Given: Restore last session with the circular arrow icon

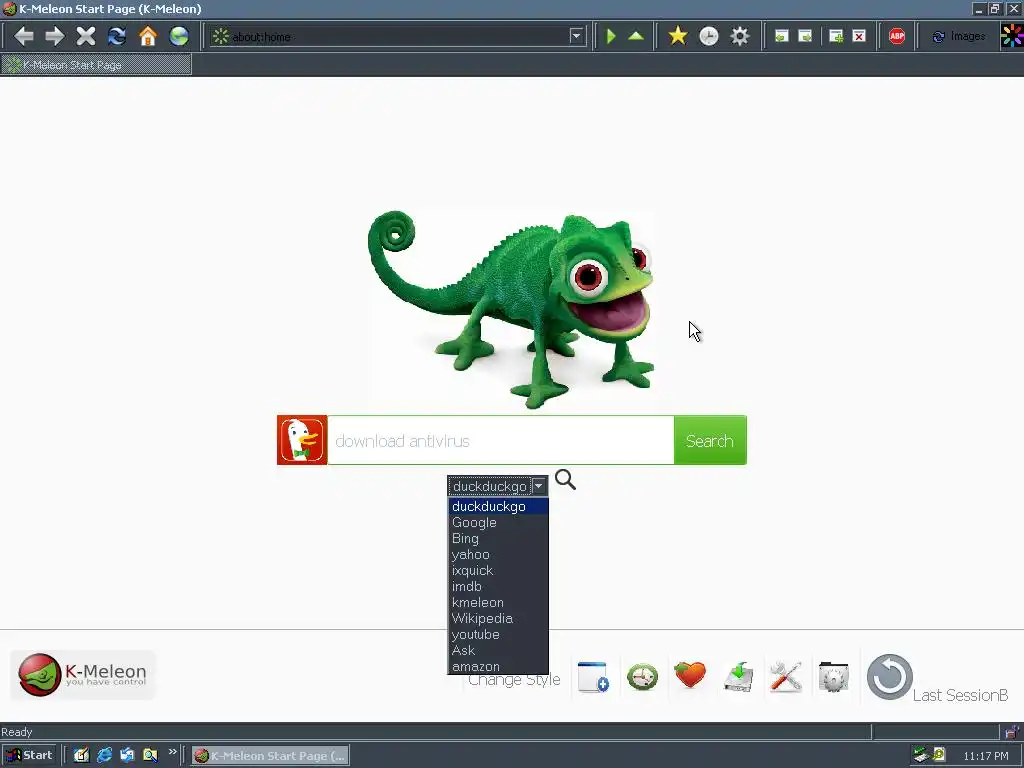Looking at the screenshot, I should [x=889, y=677].
